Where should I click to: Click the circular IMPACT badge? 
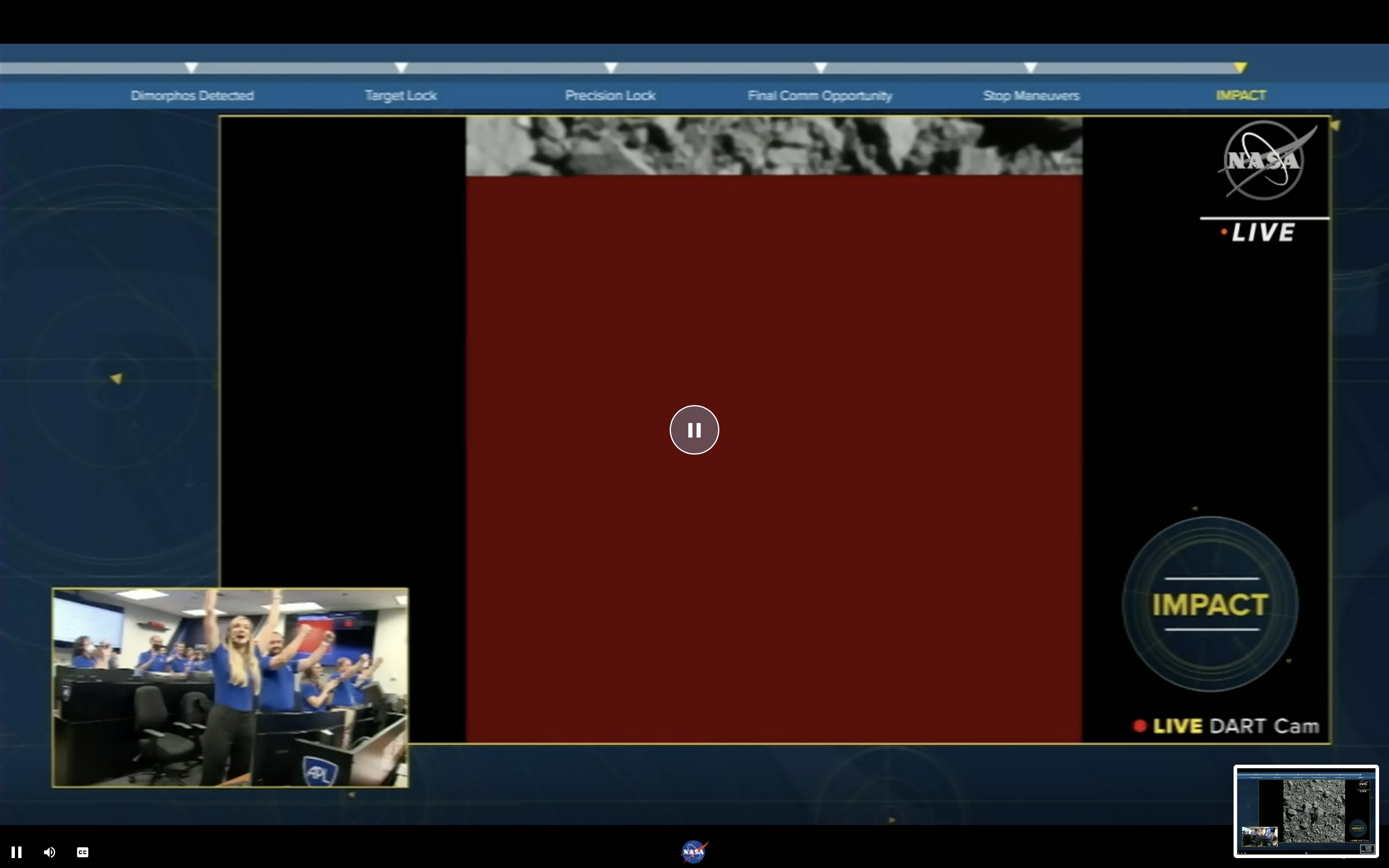point(1210,604)
